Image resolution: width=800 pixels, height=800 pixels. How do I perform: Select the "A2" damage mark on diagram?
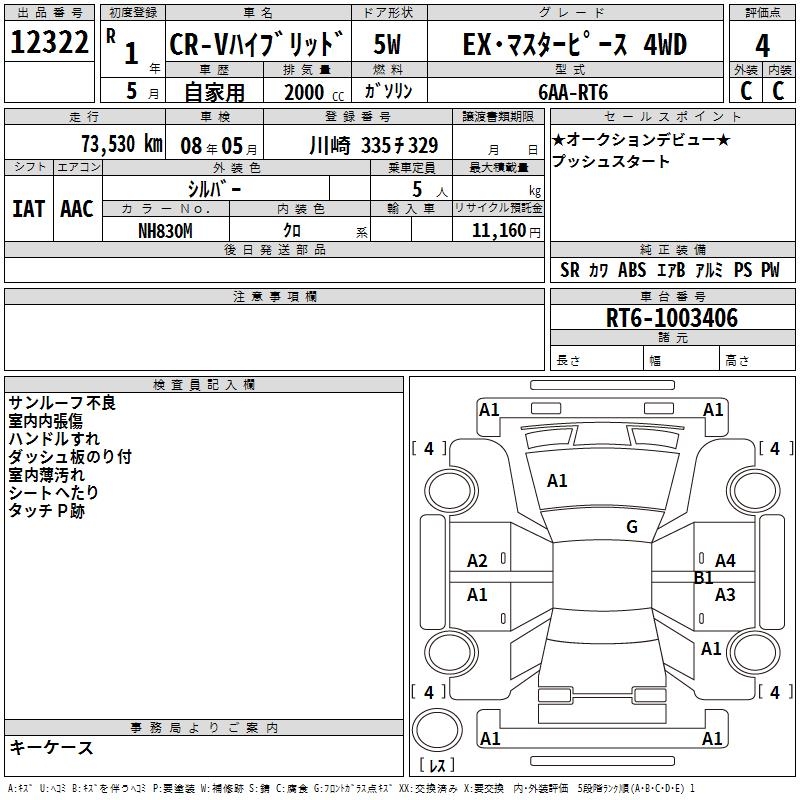(x=477, y=561)
